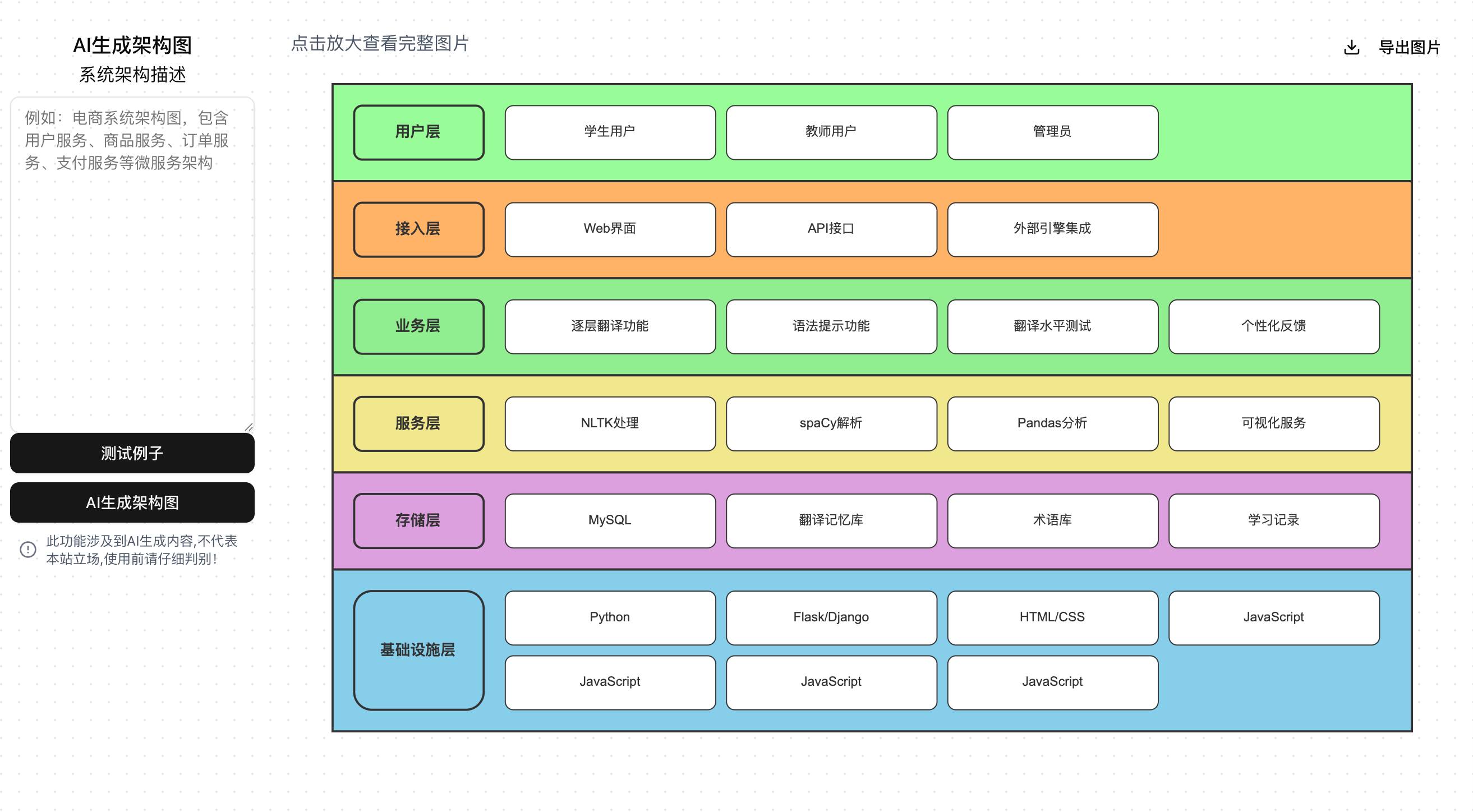The width and height of the screenshot is (1473, 812).
Task: Click 导出图片 export button
Action: pyautogui.click(x=1409, y=47)
